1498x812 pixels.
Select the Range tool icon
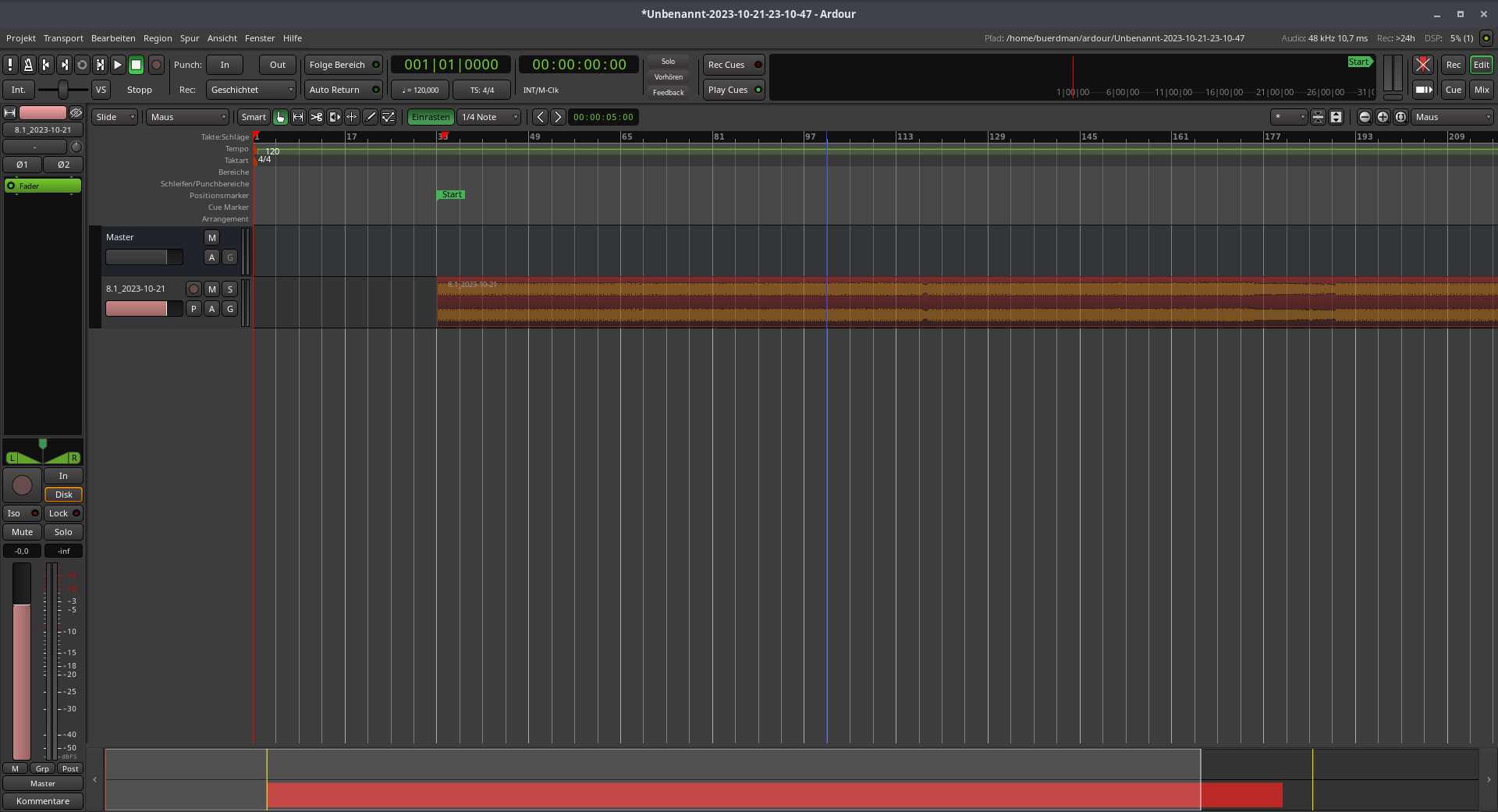(x=298, y=117)
